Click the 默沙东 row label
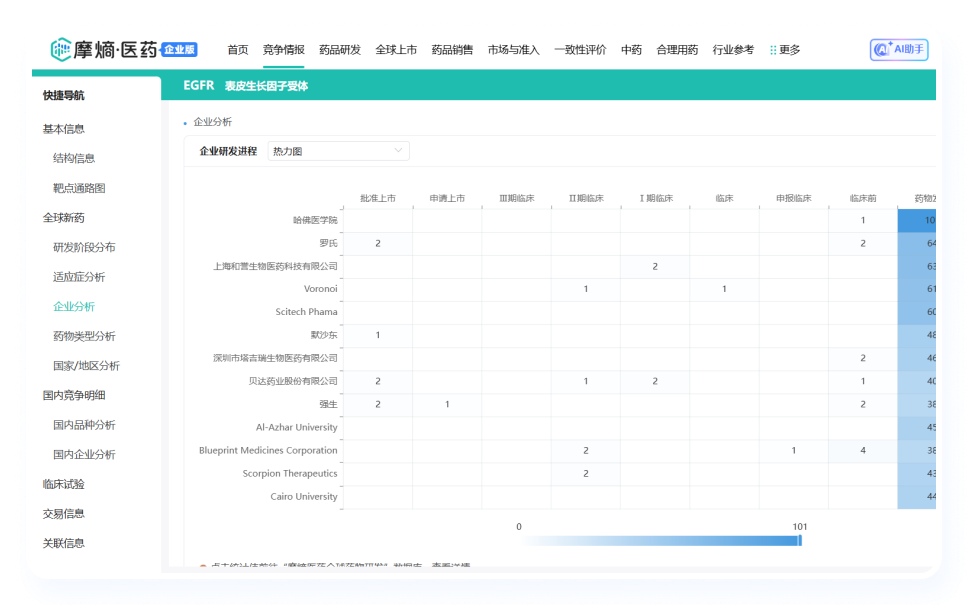The image size is (968, 605). 324,335
